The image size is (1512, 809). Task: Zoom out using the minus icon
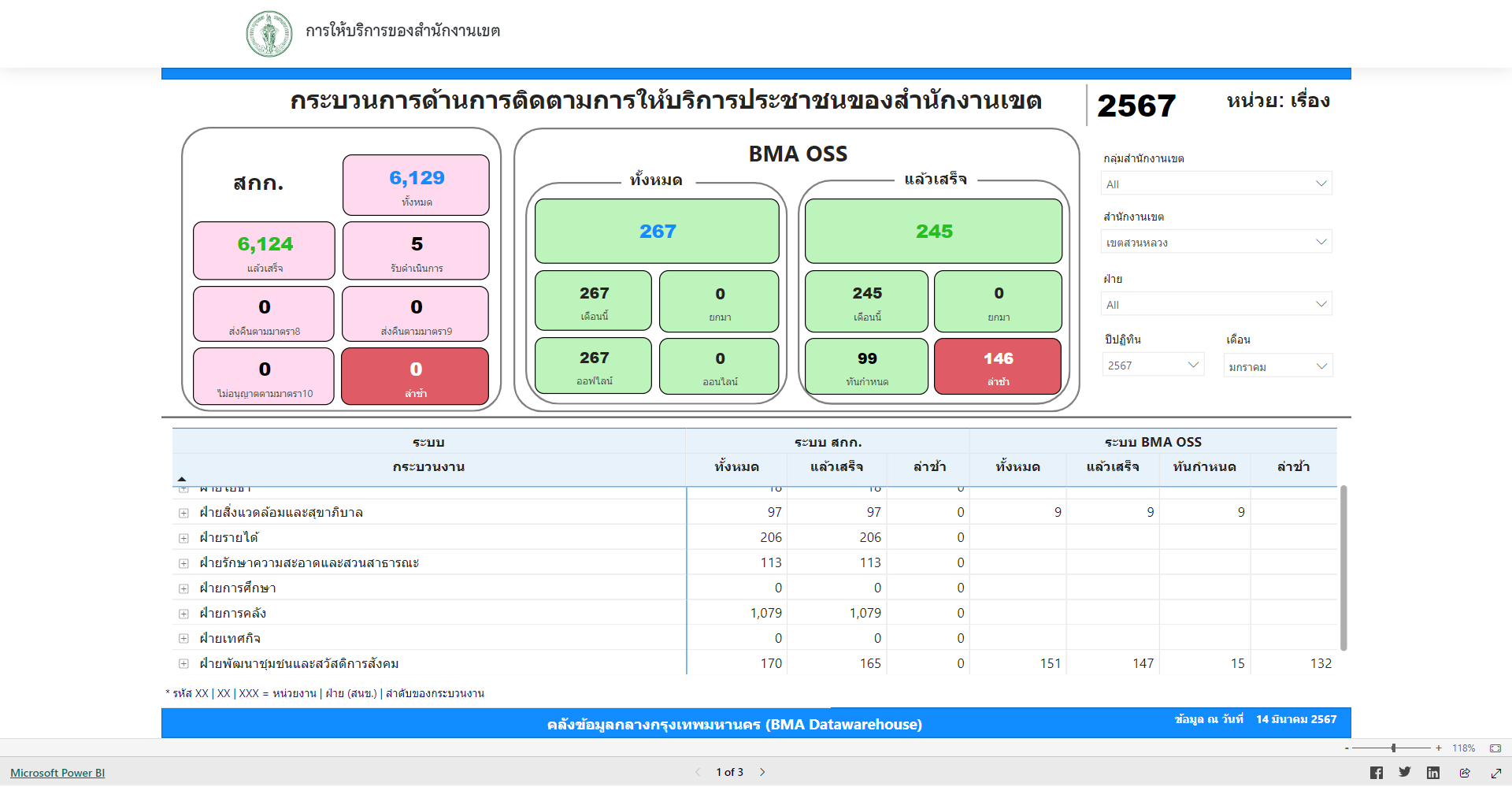pos(1347,748)
